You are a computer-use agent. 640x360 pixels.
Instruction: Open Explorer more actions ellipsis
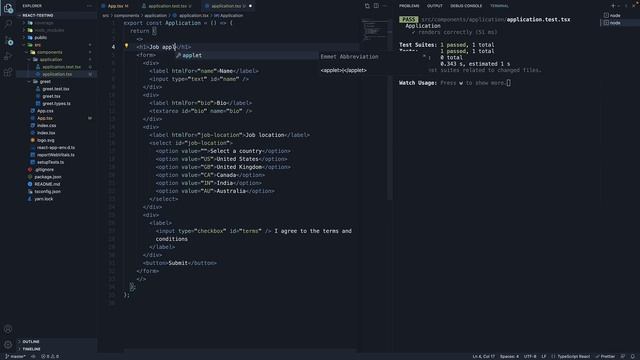pos(89,6)
